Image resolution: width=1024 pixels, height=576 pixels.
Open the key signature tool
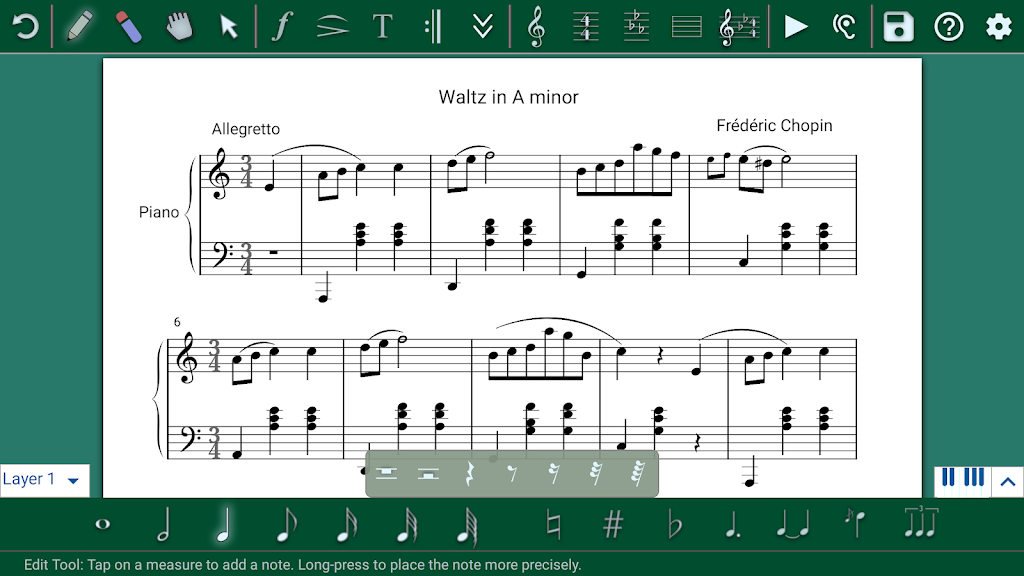click(x=636, y=27)
